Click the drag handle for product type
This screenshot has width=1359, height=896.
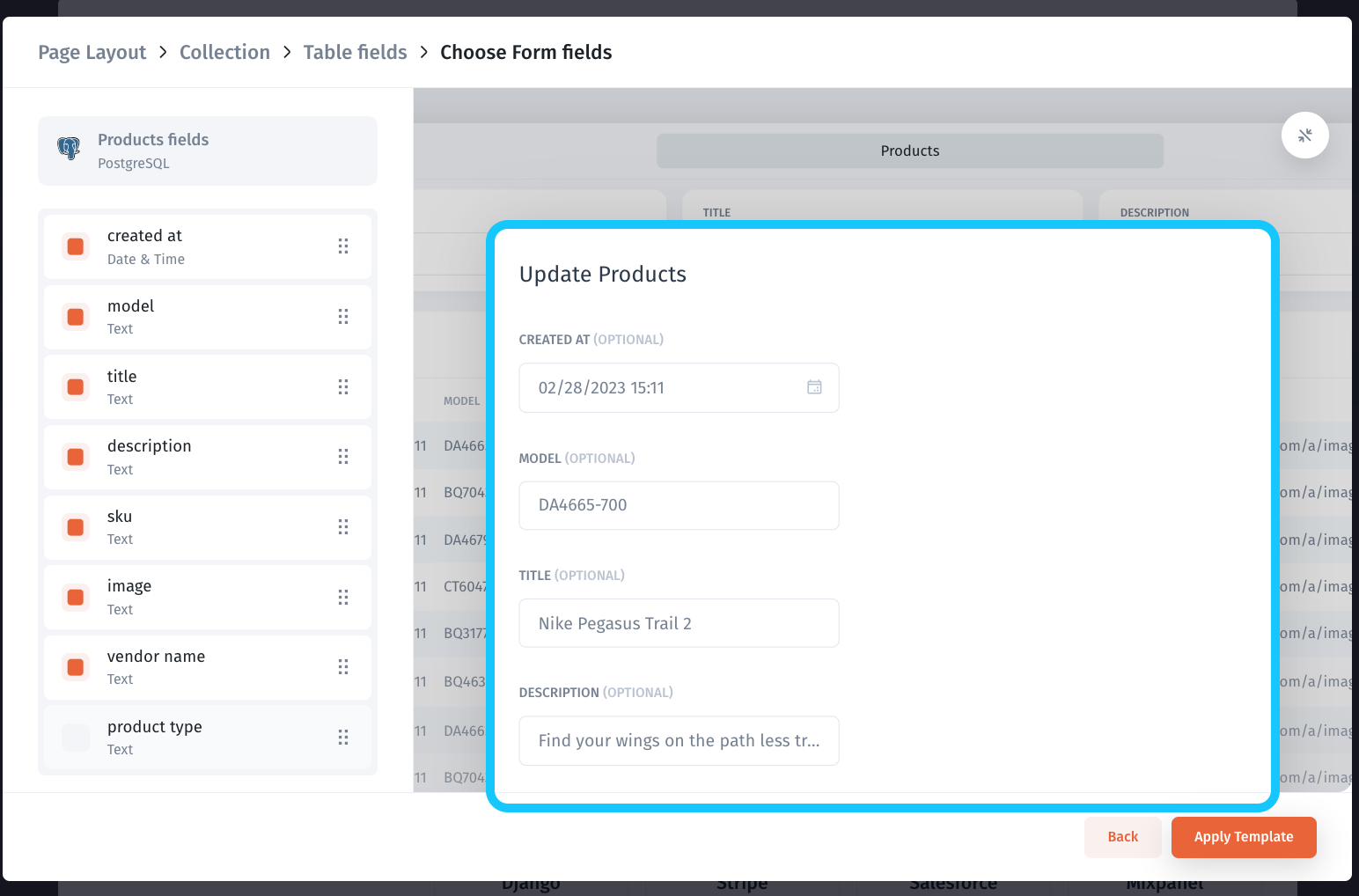tap(343, 738)
